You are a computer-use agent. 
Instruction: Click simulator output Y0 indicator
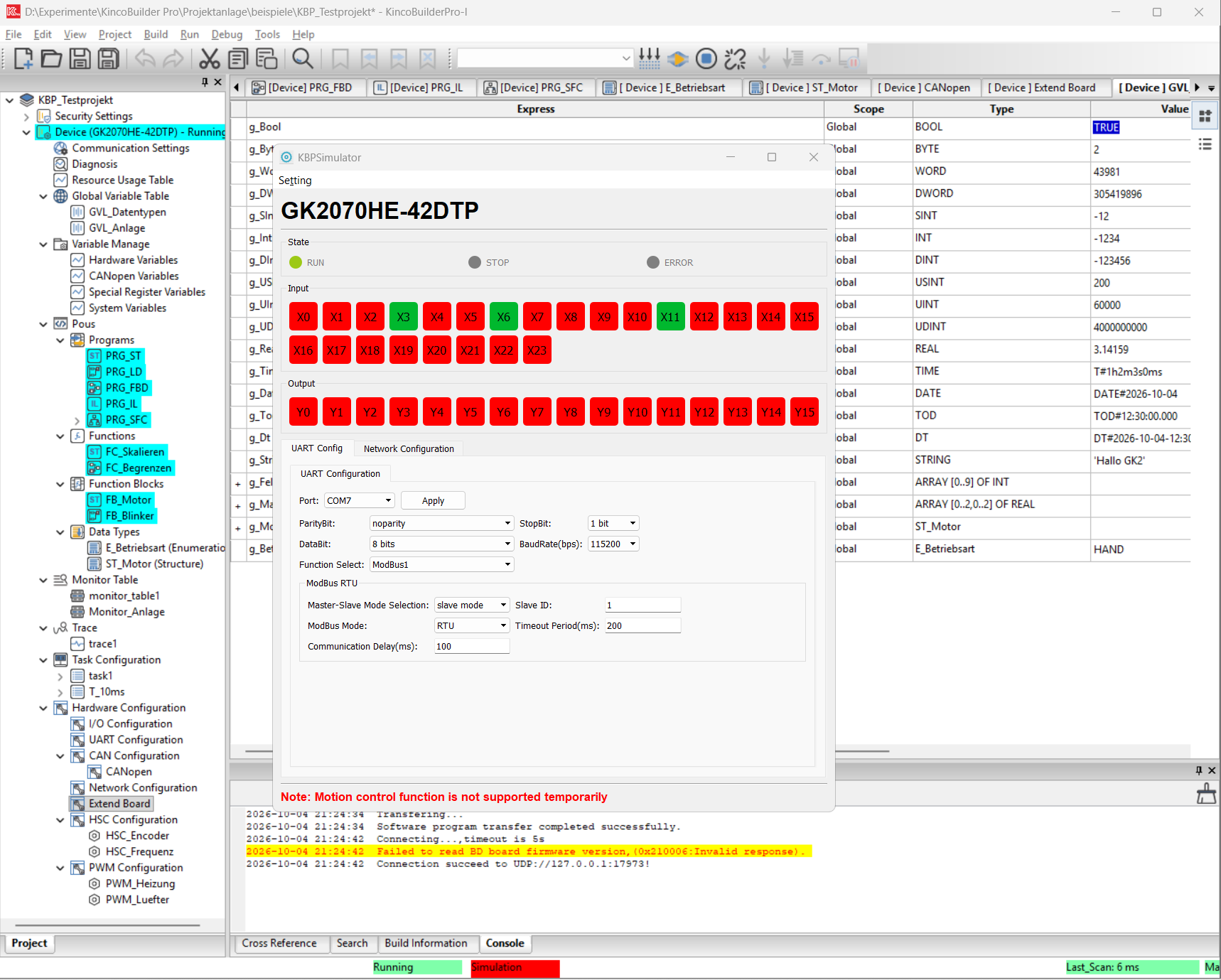tap(303, 412)
